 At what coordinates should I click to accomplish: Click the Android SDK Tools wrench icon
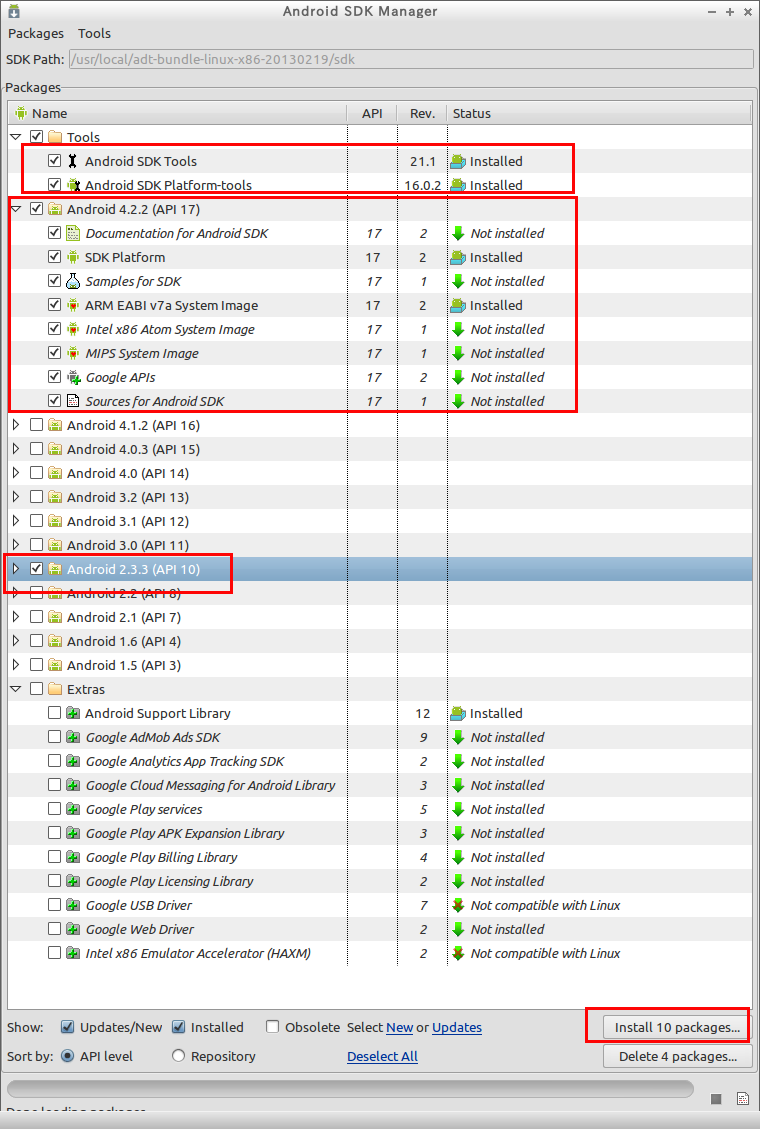(x=73, y=161)
